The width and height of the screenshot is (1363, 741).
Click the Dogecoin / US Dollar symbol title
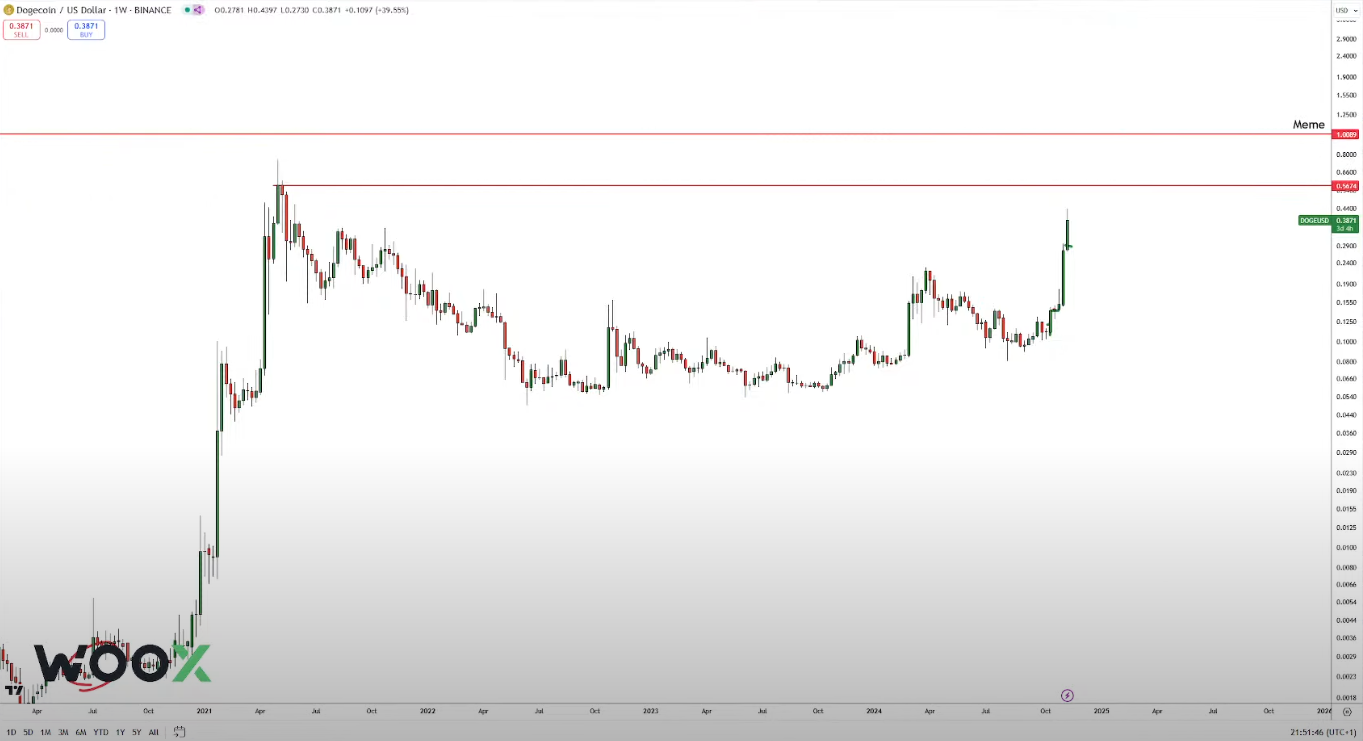[x=93, y=10]
